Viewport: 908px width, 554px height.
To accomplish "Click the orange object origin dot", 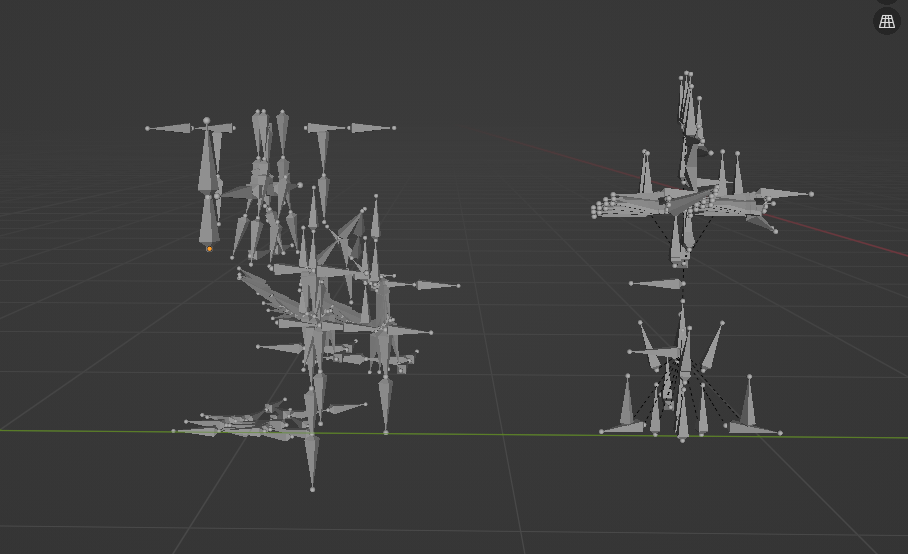I will [209, 249].
